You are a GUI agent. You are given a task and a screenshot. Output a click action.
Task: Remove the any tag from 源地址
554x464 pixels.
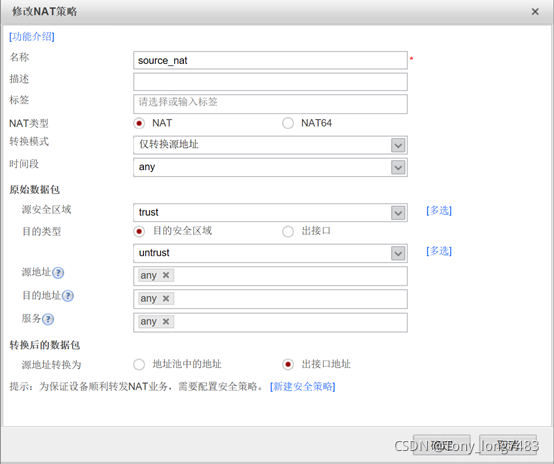pos(166,275)
